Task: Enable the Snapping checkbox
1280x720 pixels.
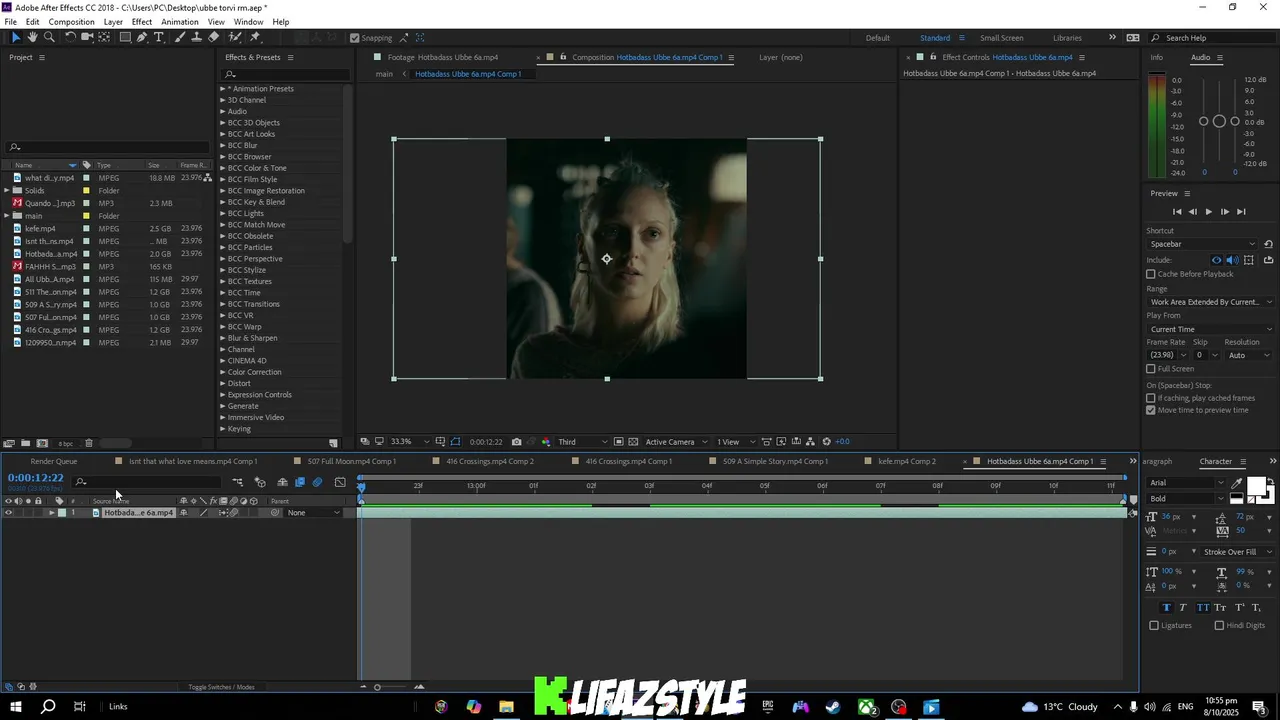Action: pyautogui.click(x=354, y=38)
